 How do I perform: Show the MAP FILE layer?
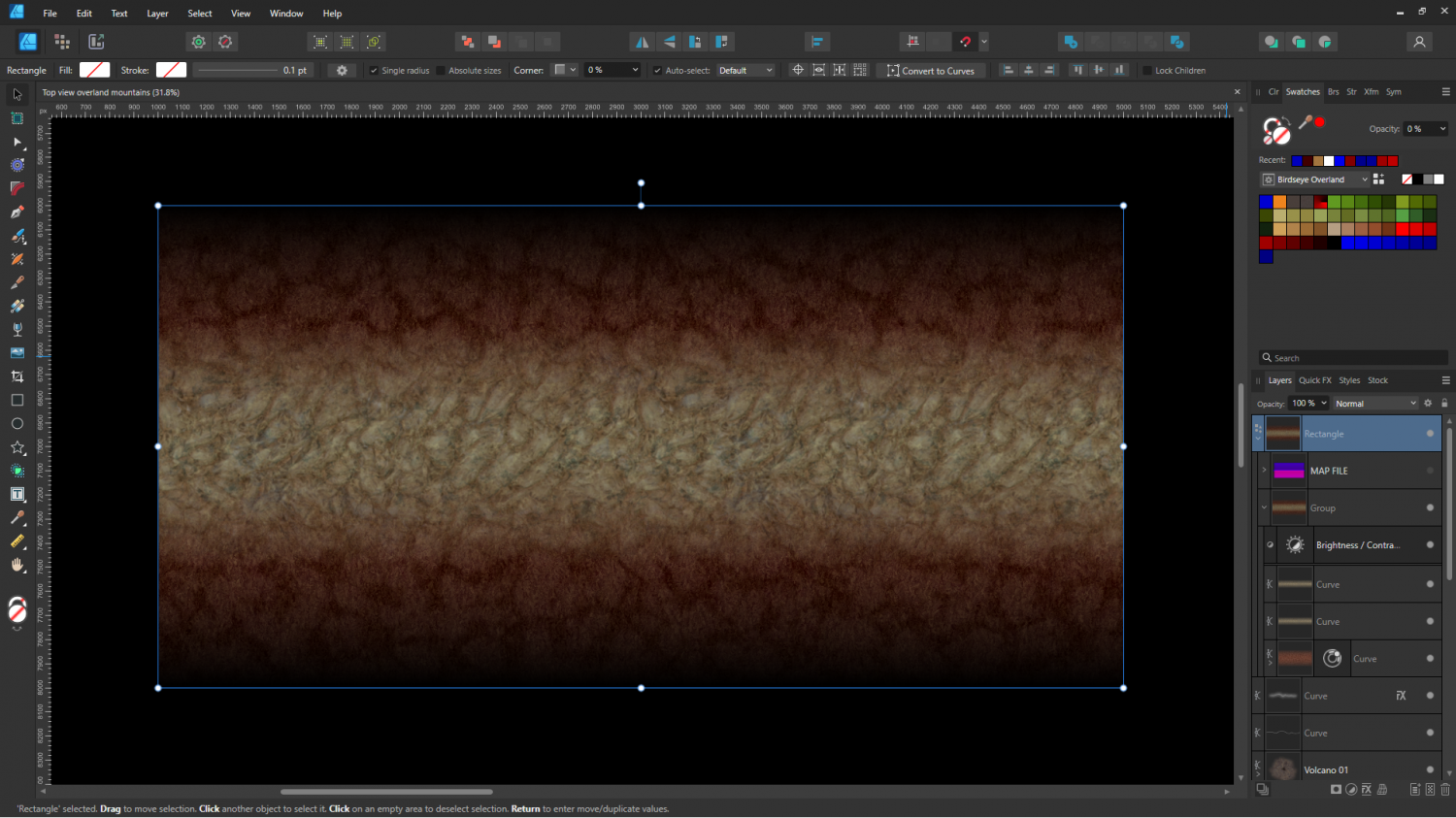coord(1430,471)
